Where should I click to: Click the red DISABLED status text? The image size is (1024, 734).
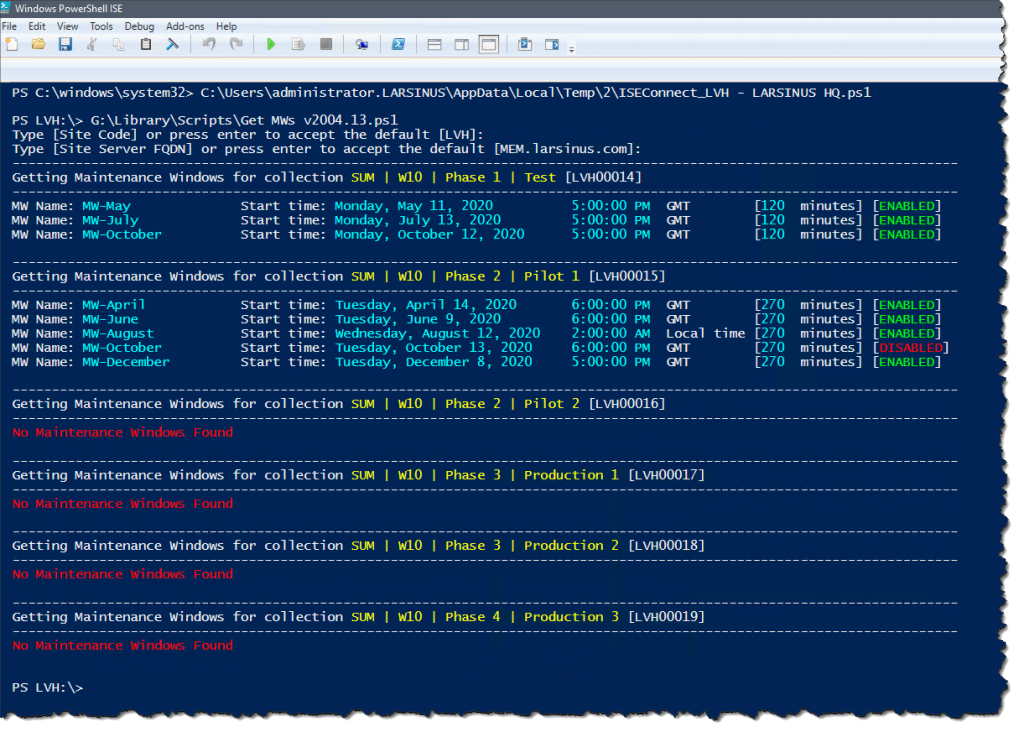(910, 347)
